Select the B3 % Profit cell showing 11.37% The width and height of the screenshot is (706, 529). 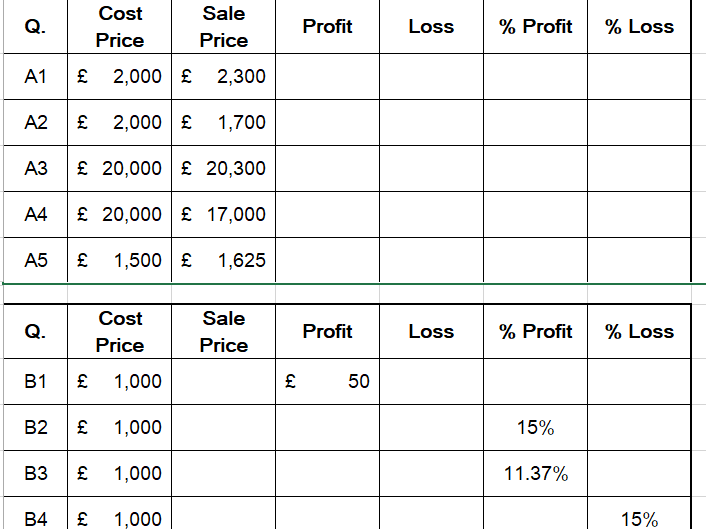tap(535, 474)
